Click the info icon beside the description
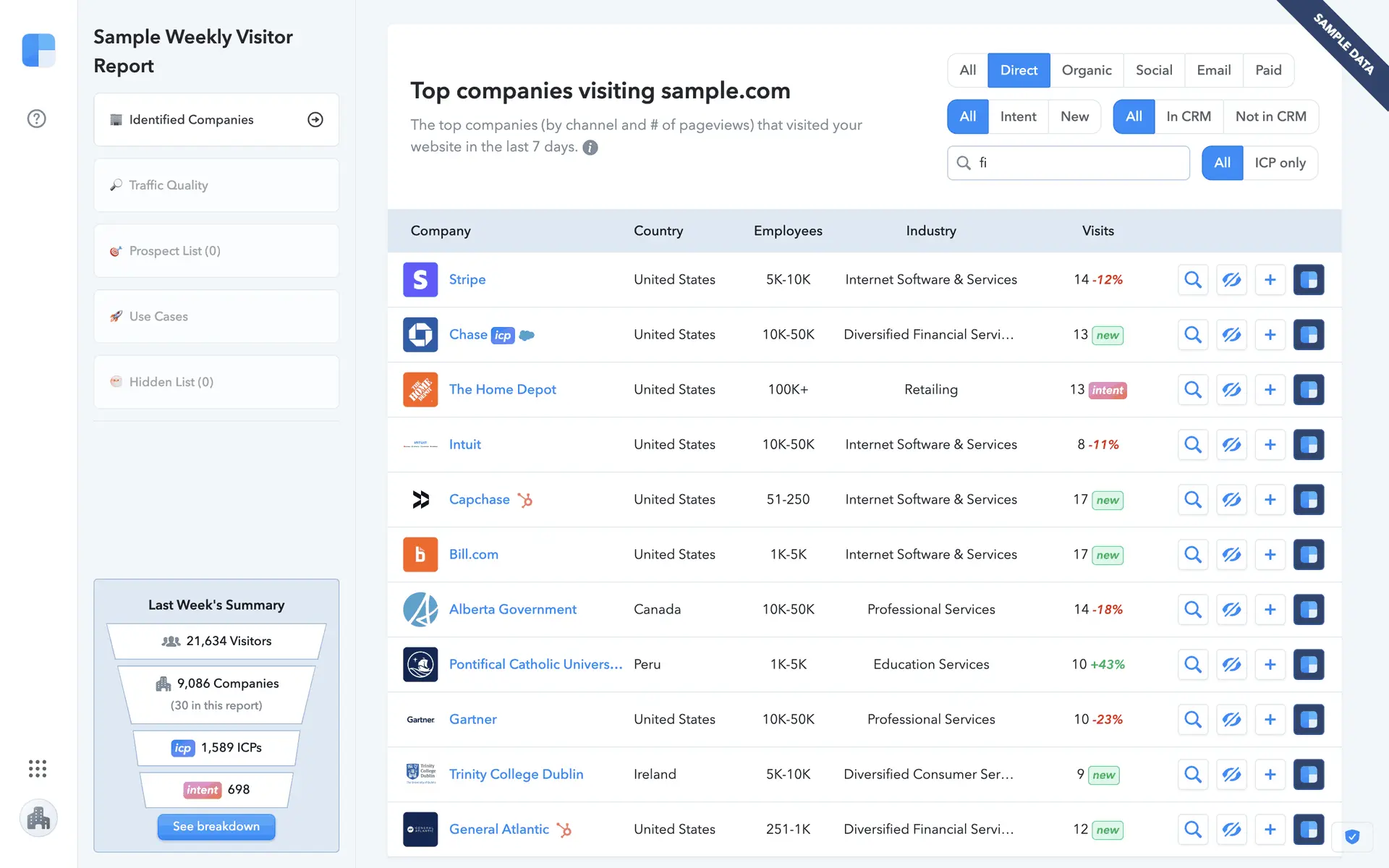Image resolution: width=1389 pixels, height=868 pixels. [x=590, y=148]
